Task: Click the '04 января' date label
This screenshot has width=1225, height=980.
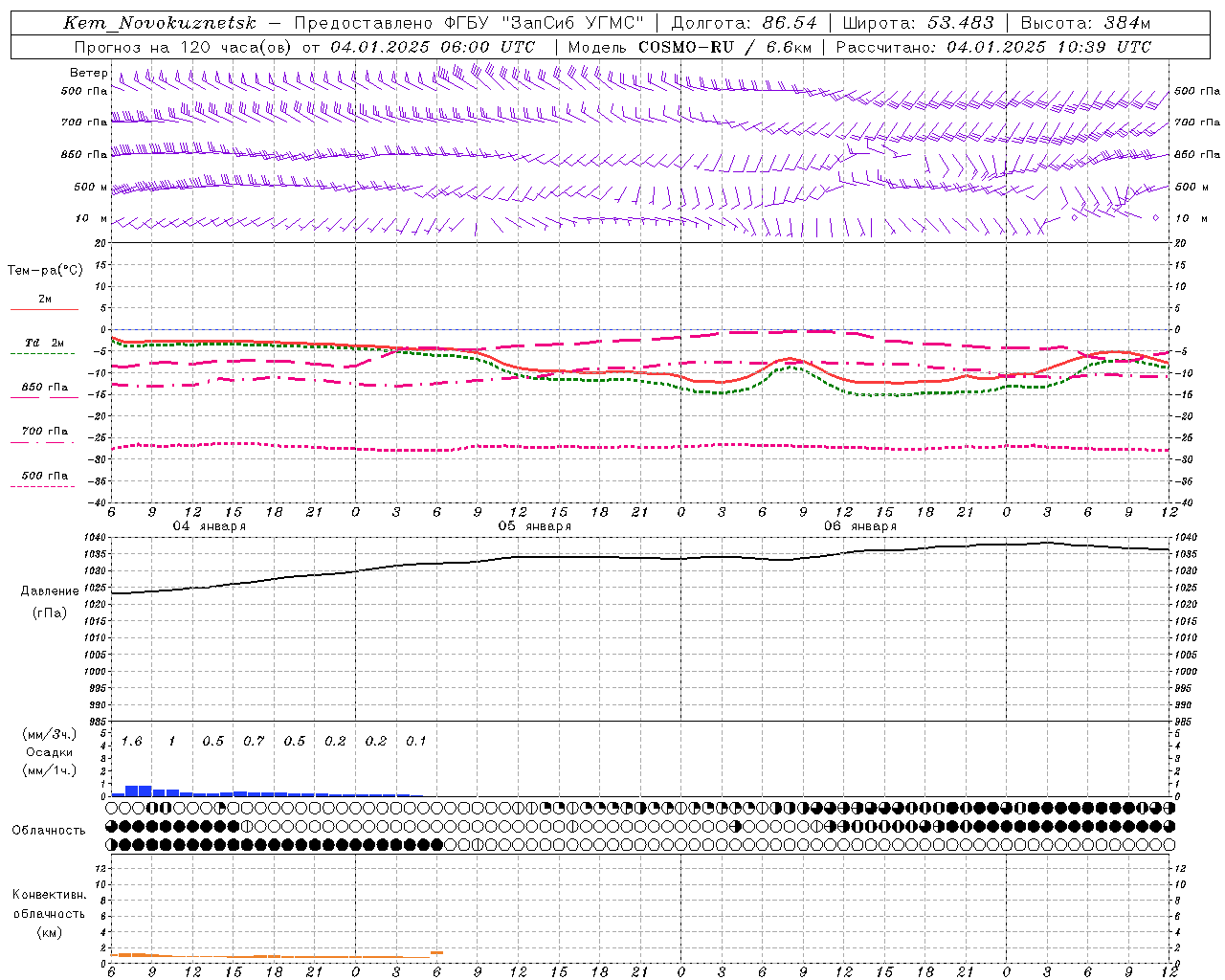Action: point(209,526)
